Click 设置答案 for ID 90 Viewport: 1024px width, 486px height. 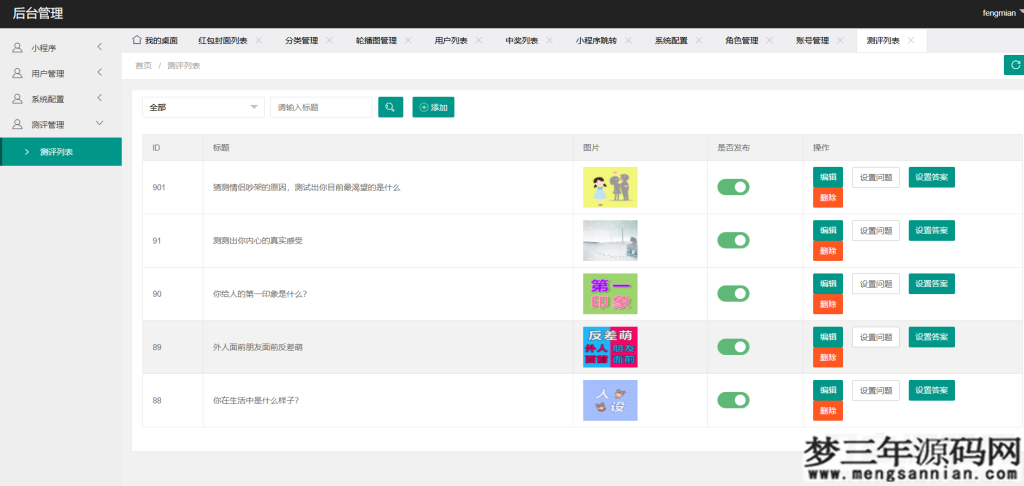(x=932, y=284)
